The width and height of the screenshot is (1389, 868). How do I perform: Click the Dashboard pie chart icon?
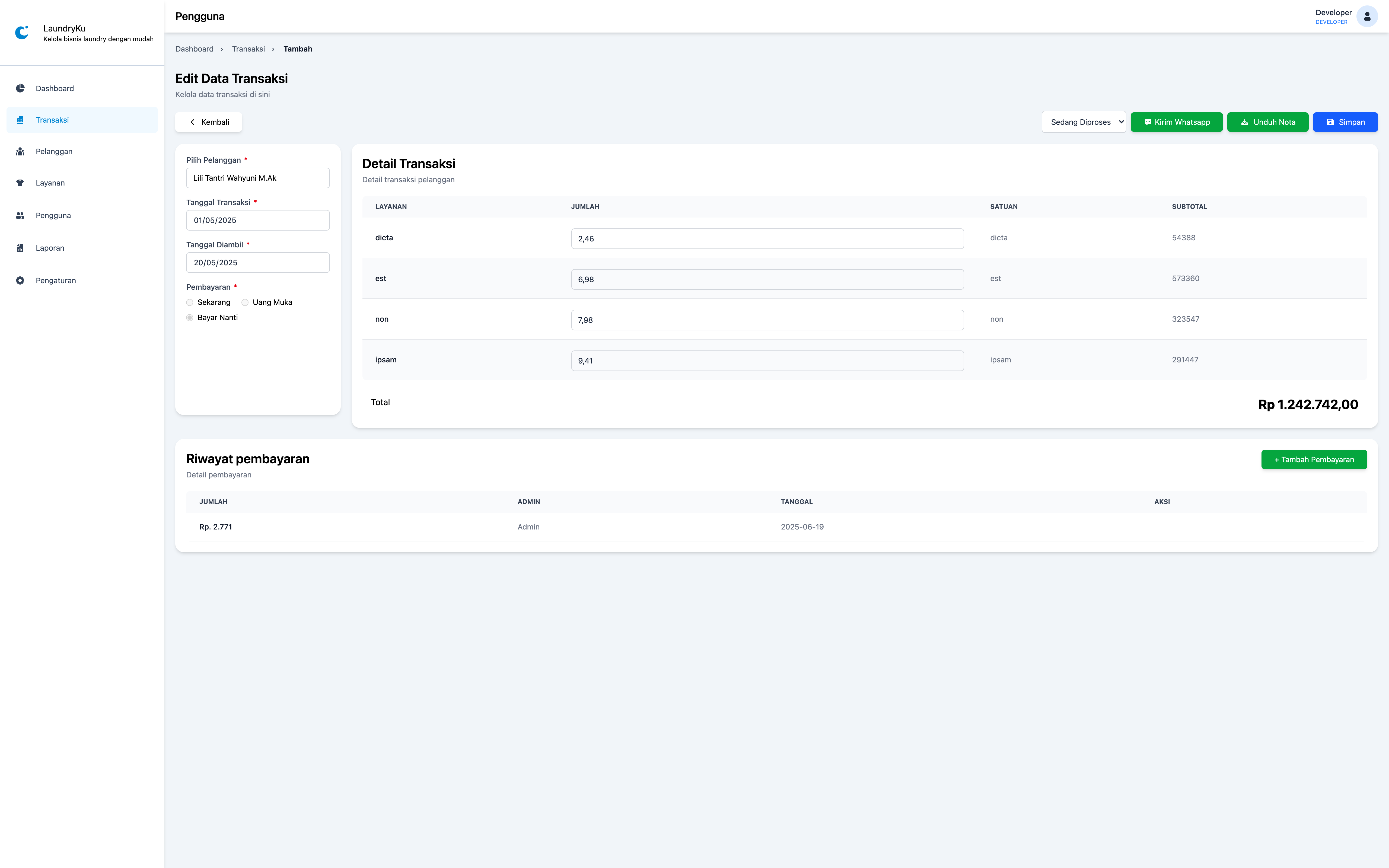pos(20,88)
